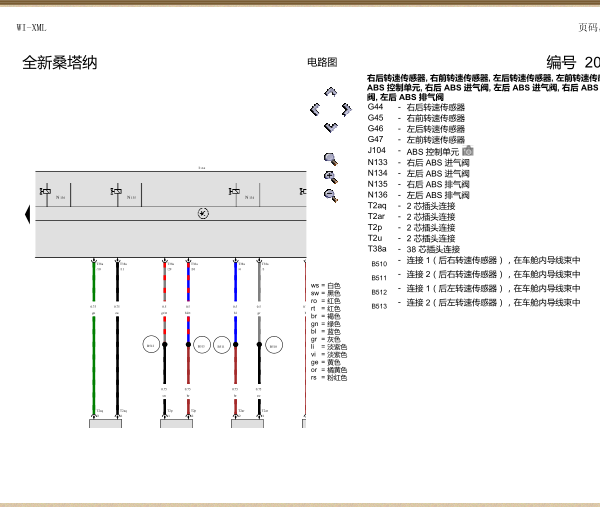Select the B510 连接 1 后右转速传感器 entry

tap(476, 261)
